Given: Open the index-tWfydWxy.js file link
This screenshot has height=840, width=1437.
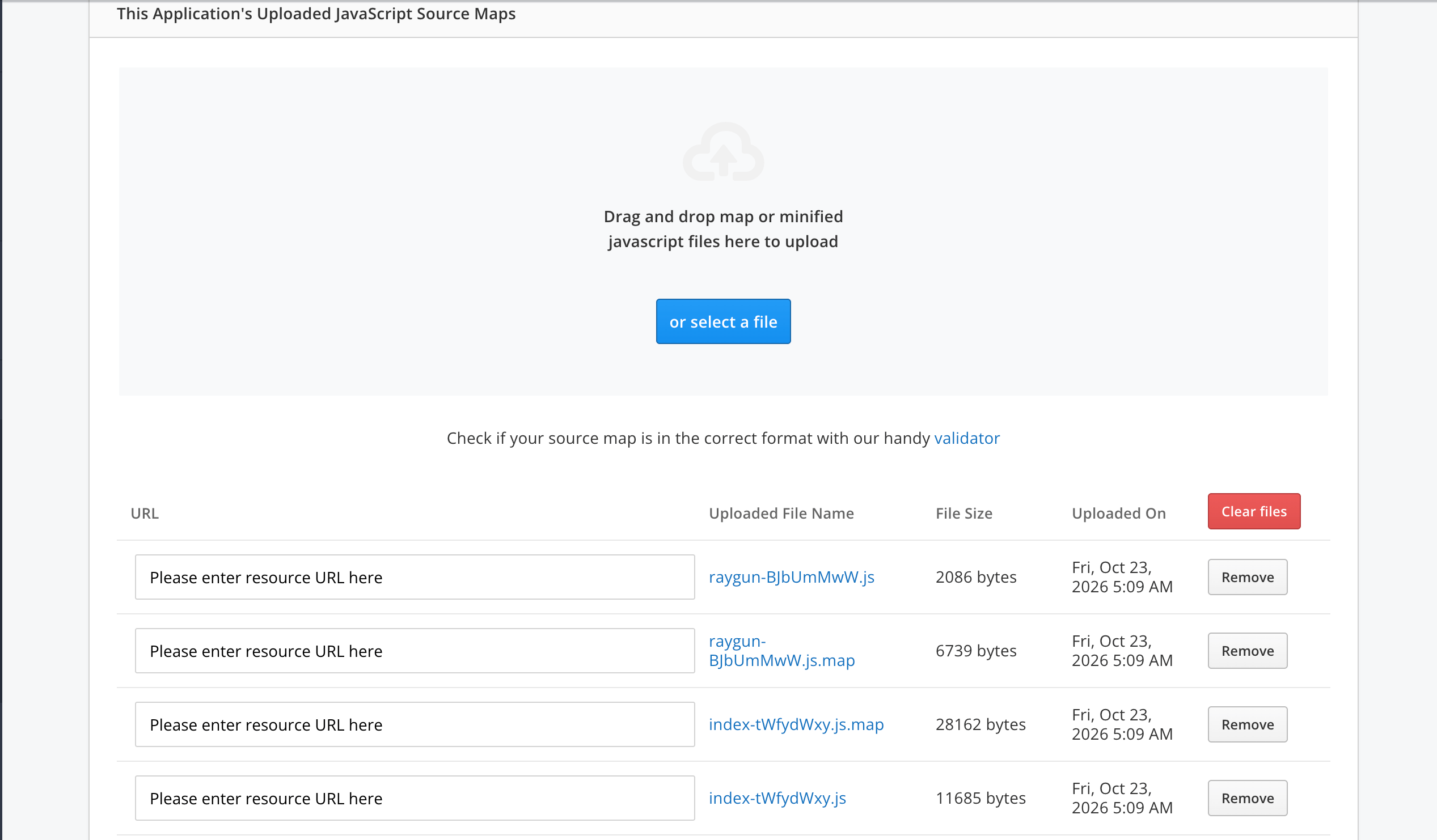Looking at the screenshot, I should click(x=777, y=798).
